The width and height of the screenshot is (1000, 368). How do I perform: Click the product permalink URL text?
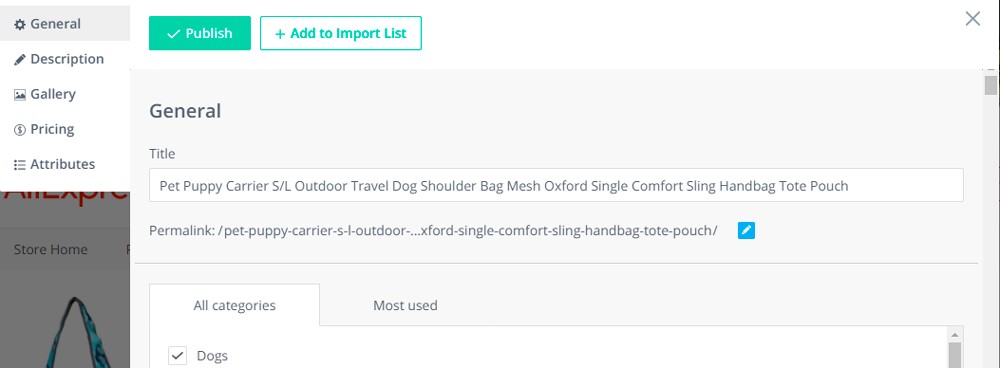coord(467,230)
